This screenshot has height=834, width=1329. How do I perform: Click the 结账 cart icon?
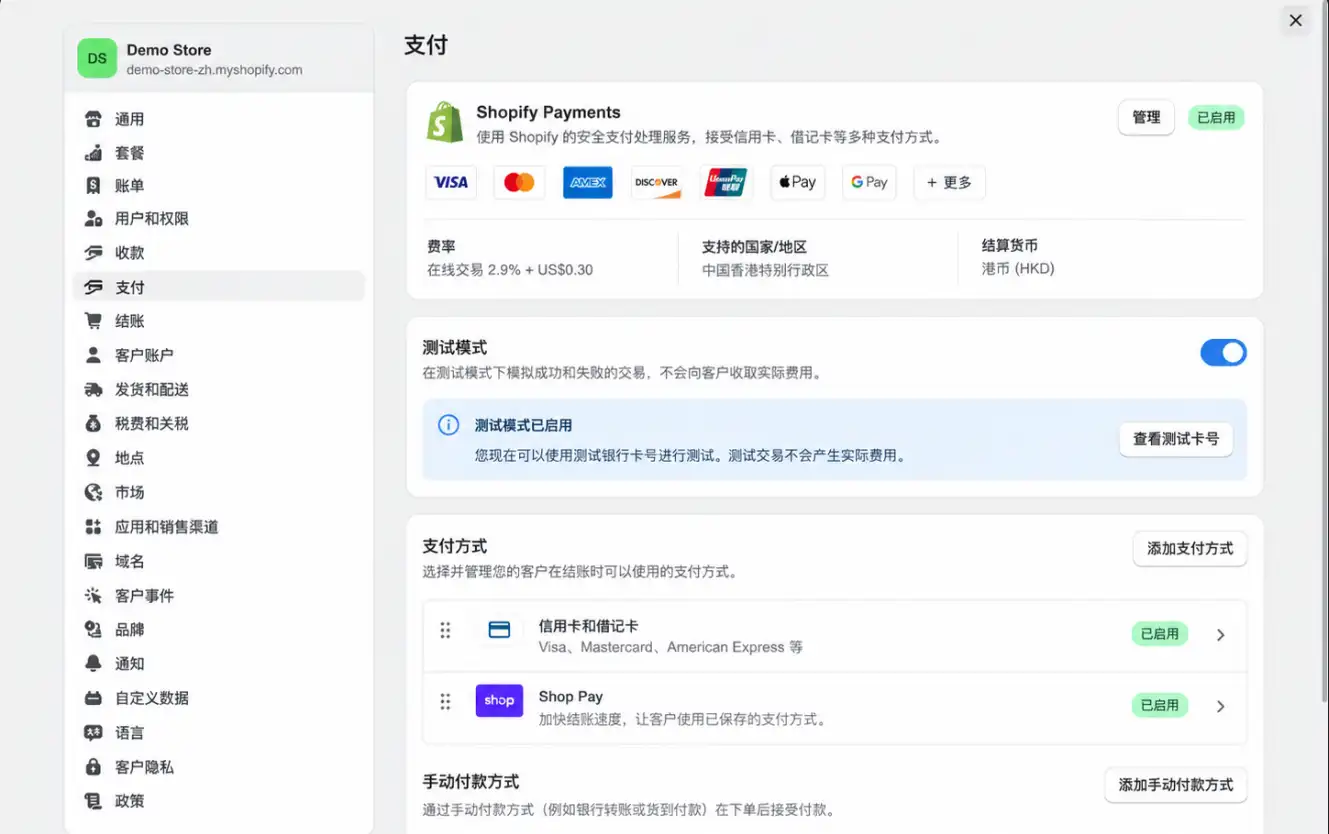[93, 321]
